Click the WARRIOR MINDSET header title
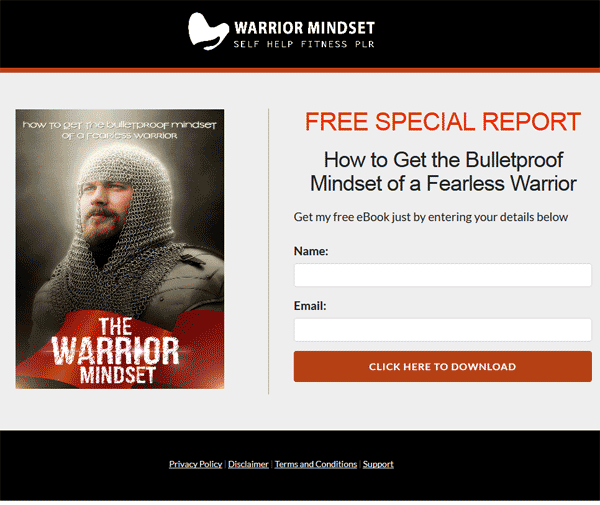Viewport: 600px width, 505px height. pos(304,28)
